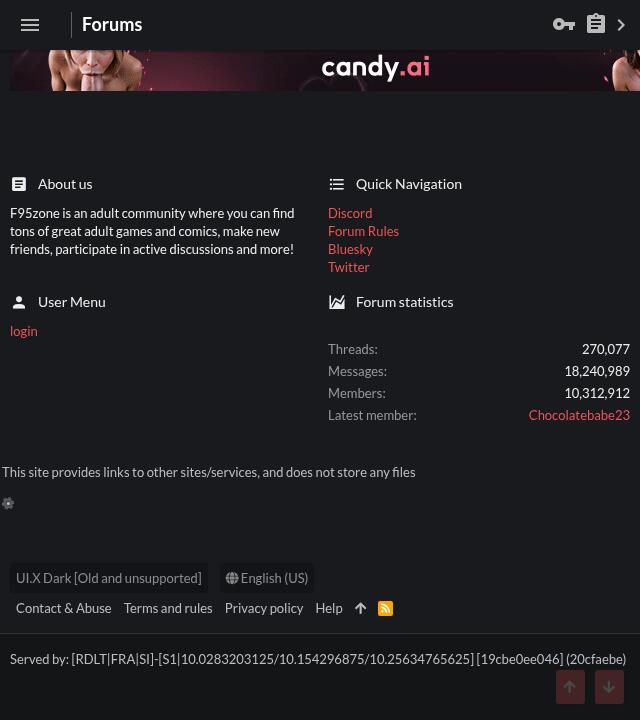Open the orange RSS feed icon

[385, 608]
